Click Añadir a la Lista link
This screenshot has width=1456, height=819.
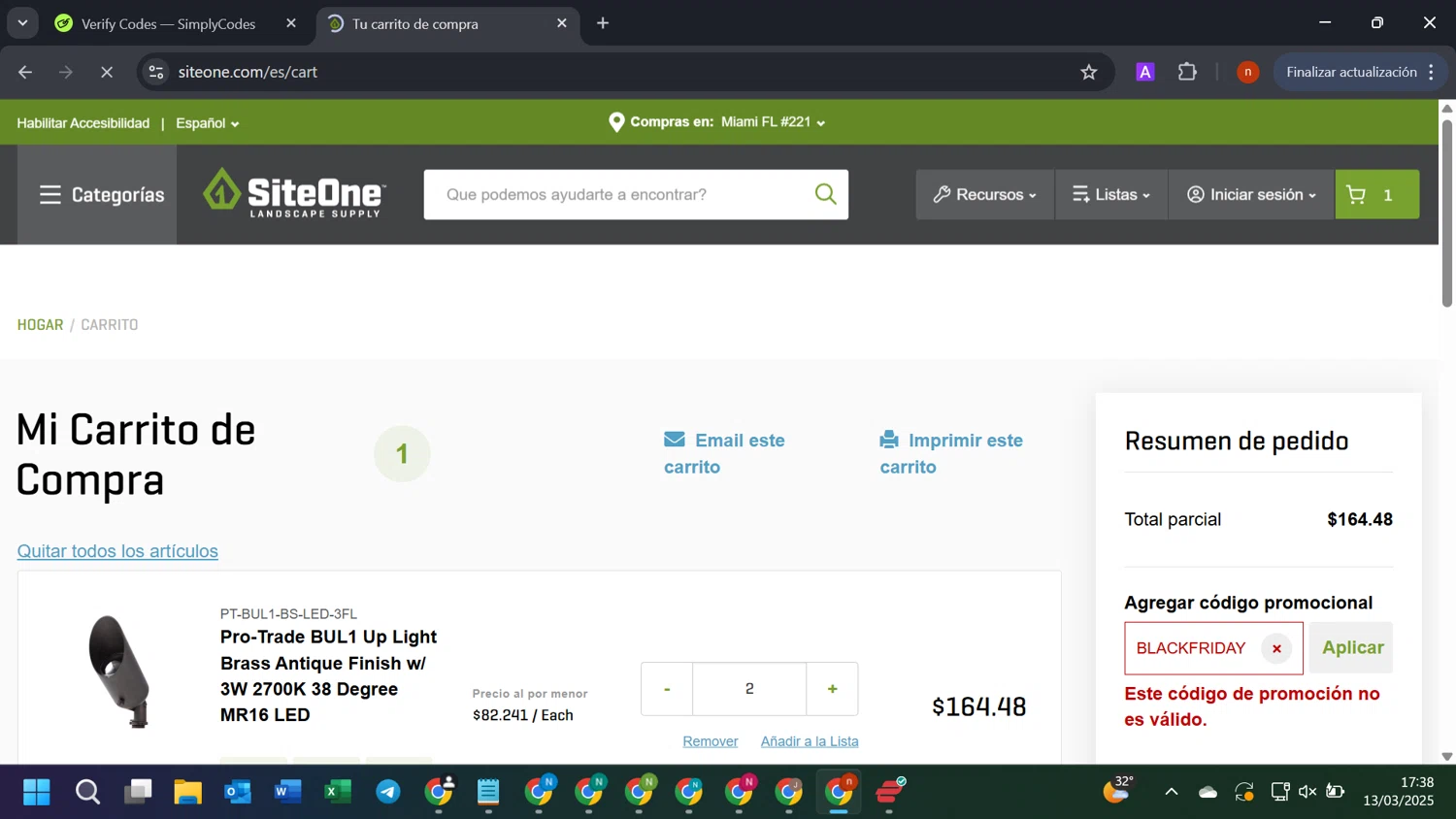click(810, 741)
